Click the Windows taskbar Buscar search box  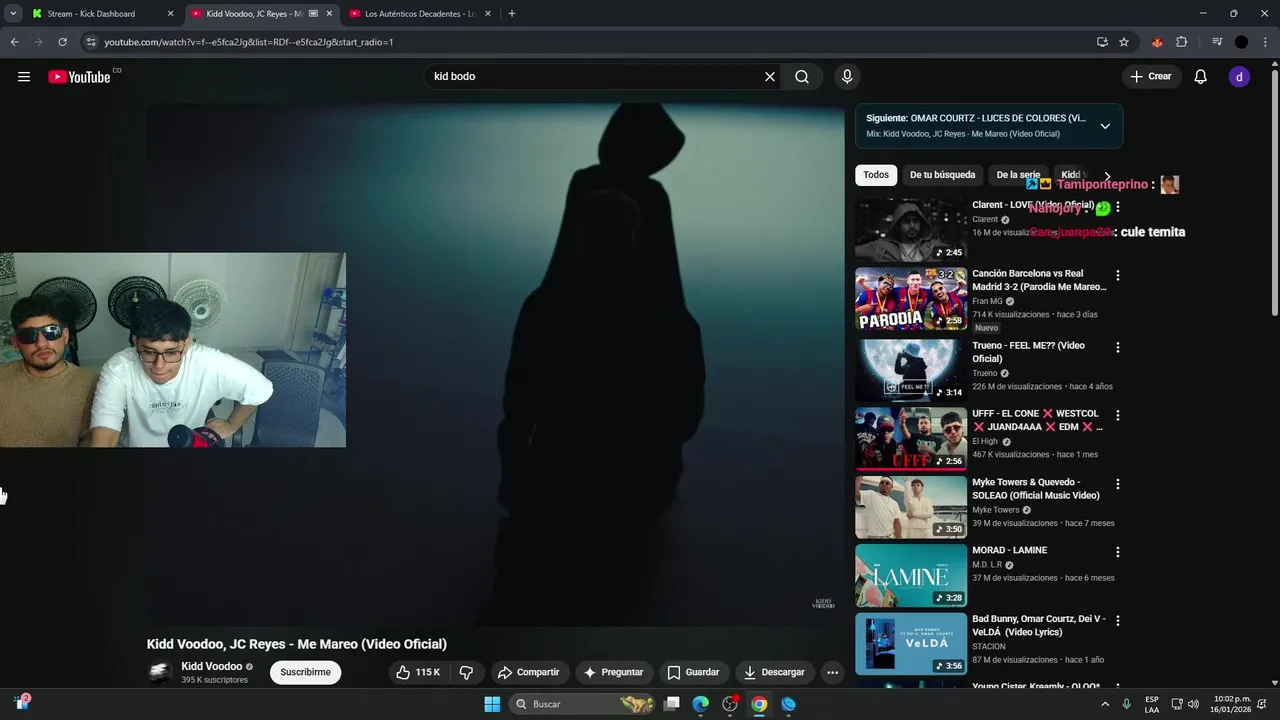(583, 704)
